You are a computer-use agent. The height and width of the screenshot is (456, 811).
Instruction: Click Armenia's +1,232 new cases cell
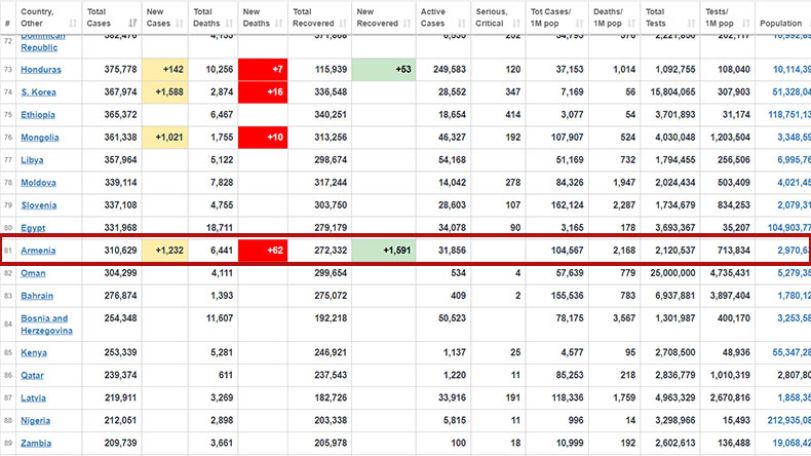coord(165,250)
